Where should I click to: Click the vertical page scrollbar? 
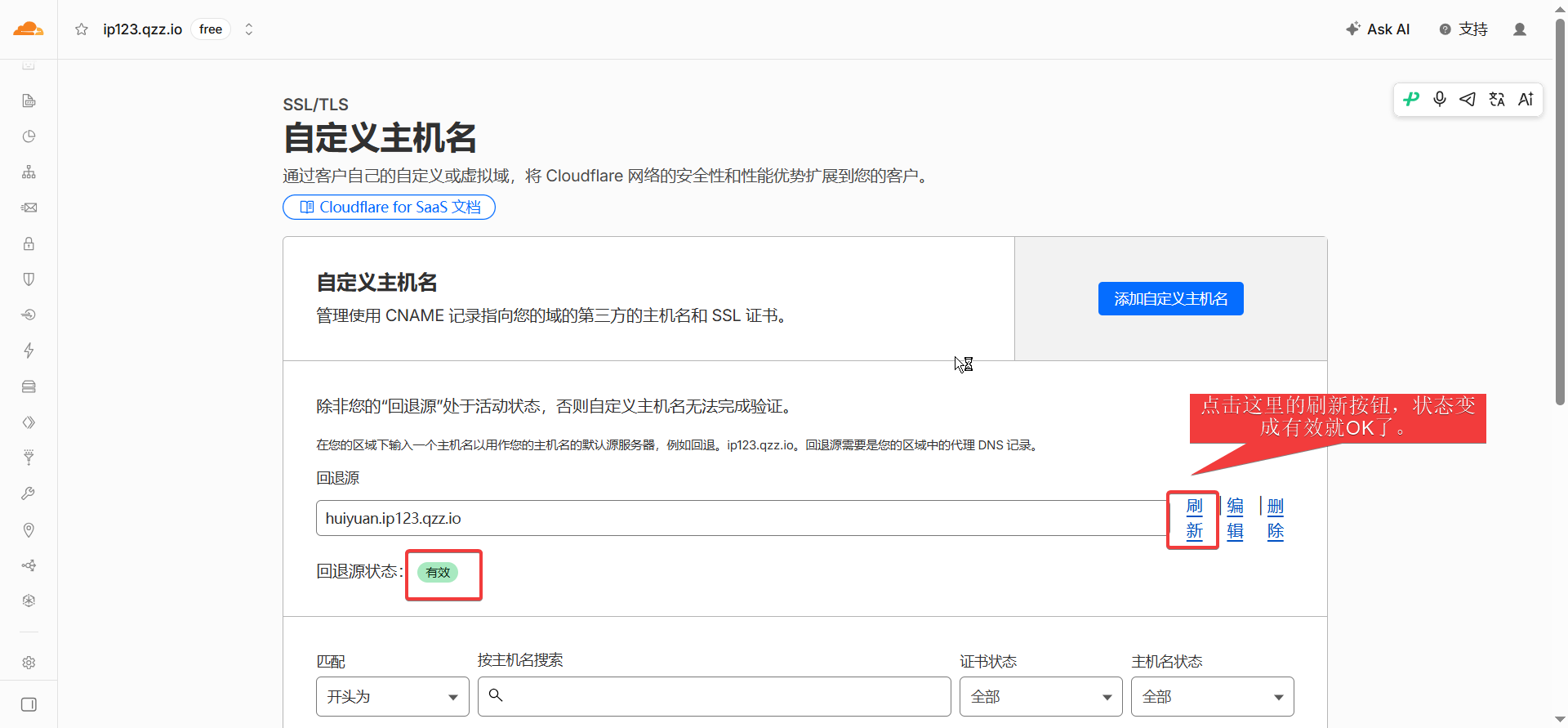tap(1560, 212)
